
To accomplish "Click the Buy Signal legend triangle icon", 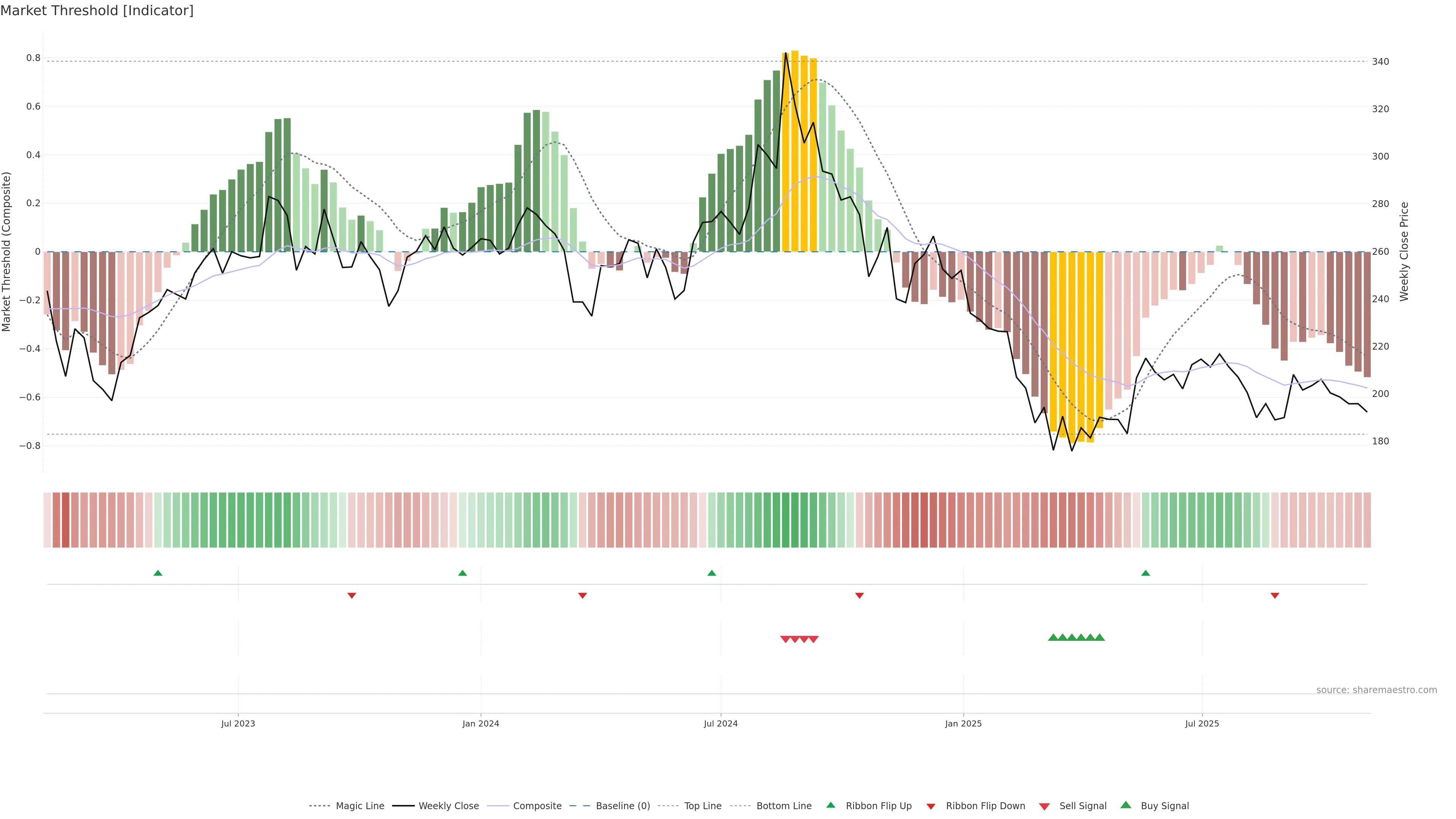I will click(x=1125, y=805).
